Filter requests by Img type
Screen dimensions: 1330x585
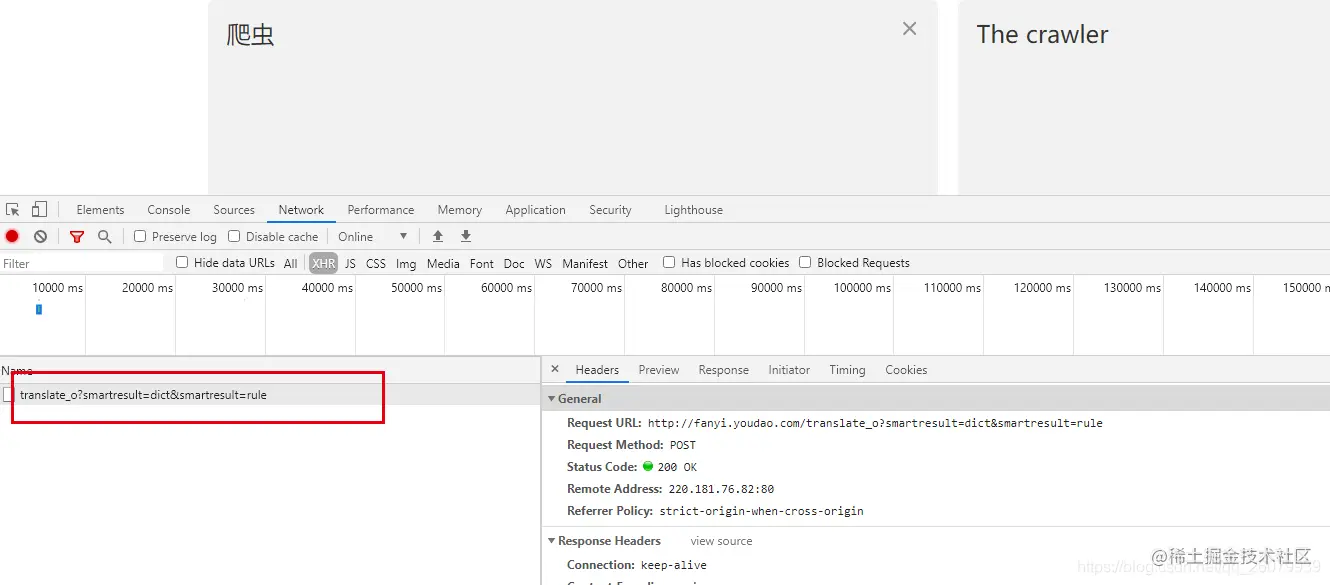pyautogui.click(x=406, y=264)
